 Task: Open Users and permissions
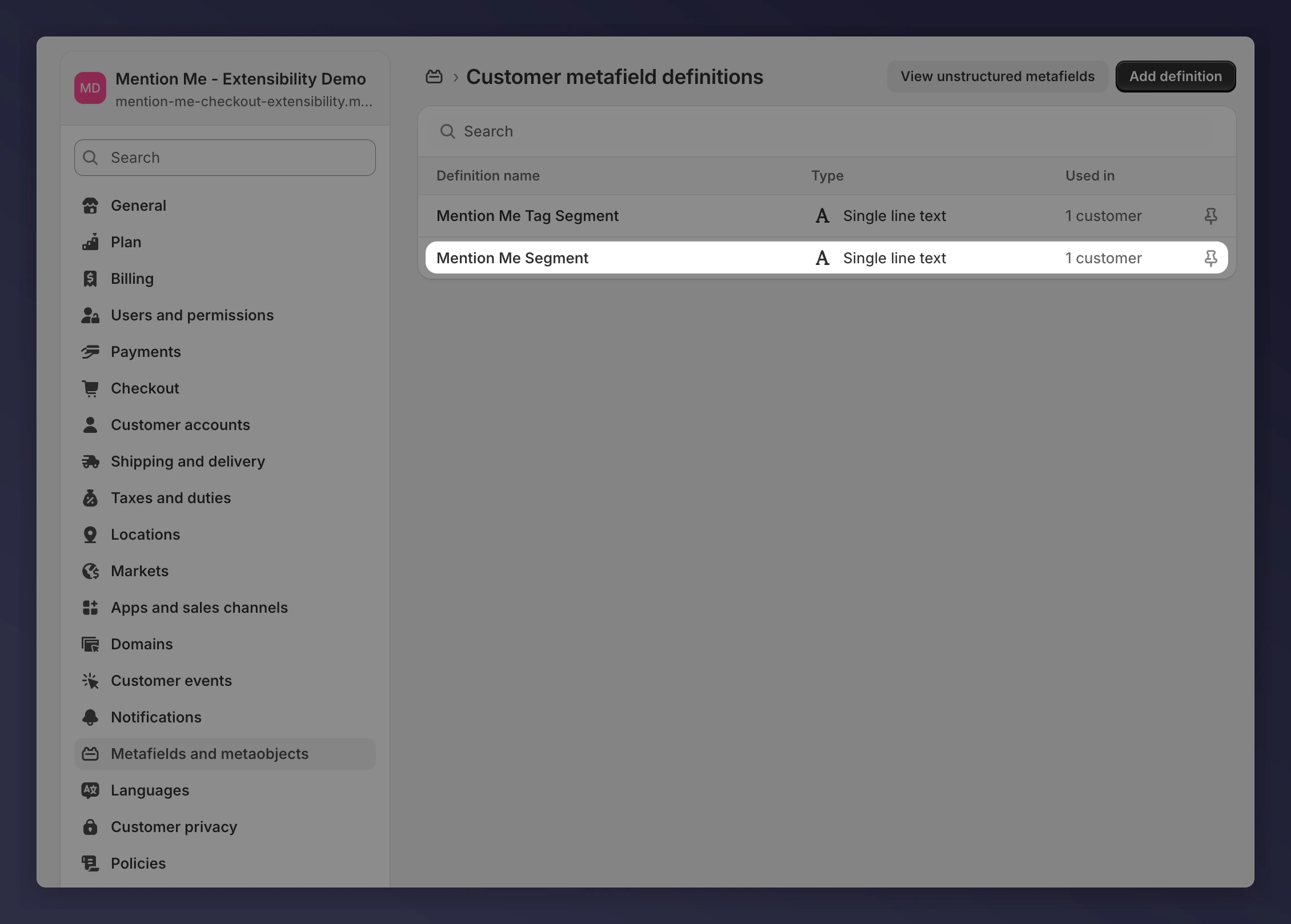pos(225,315)
